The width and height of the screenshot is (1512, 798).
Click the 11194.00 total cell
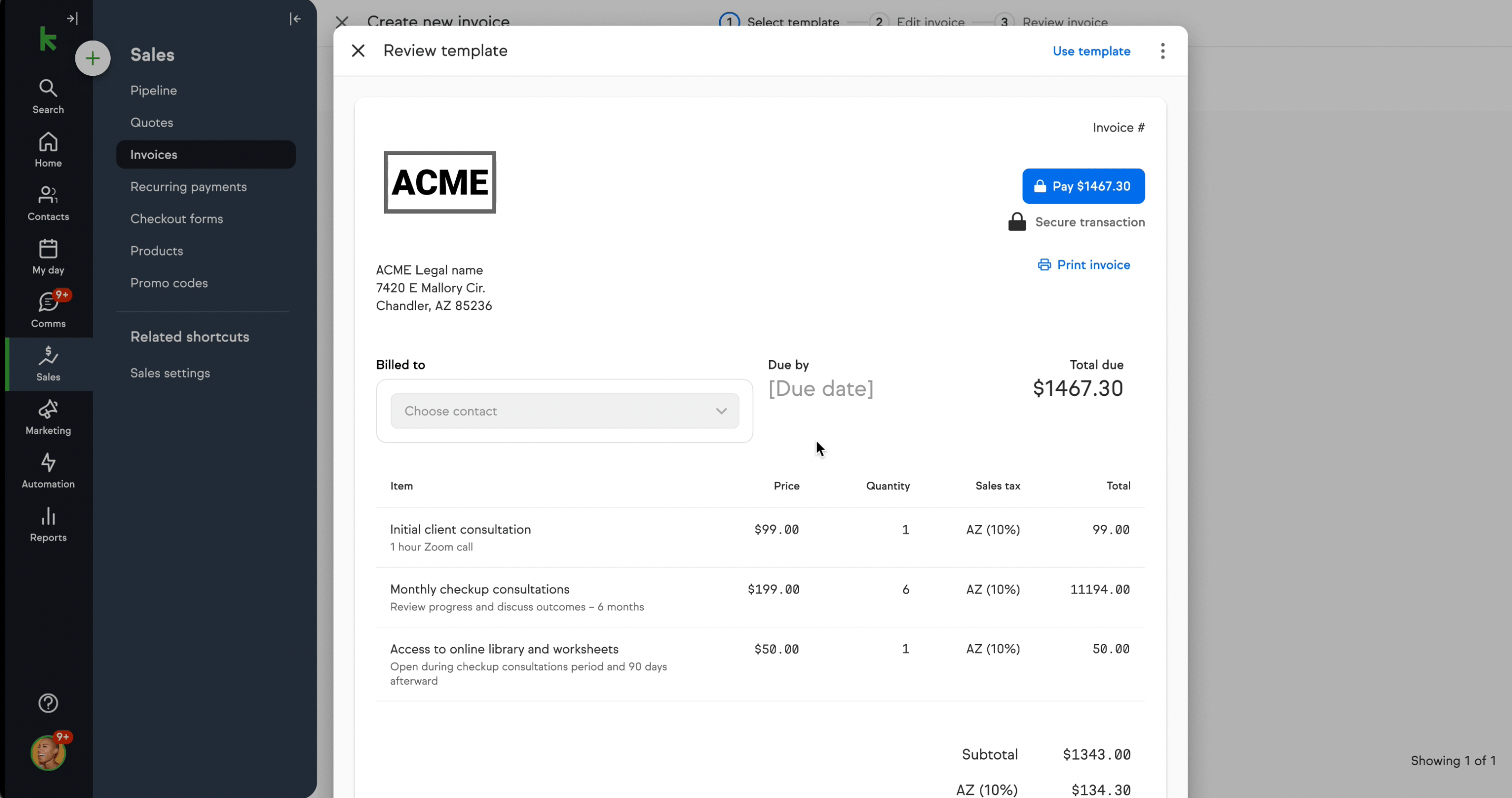[x=1100, y=590]
